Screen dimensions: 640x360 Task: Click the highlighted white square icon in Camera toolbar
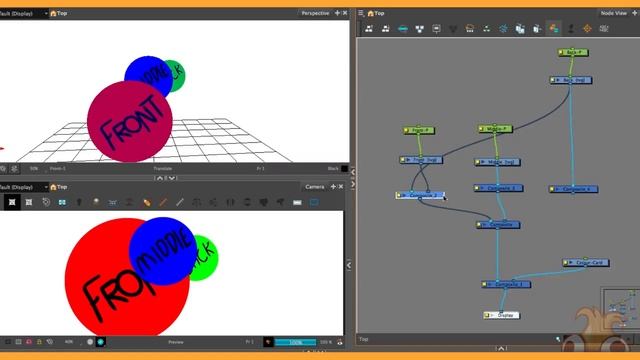click(x=12, y=202)
